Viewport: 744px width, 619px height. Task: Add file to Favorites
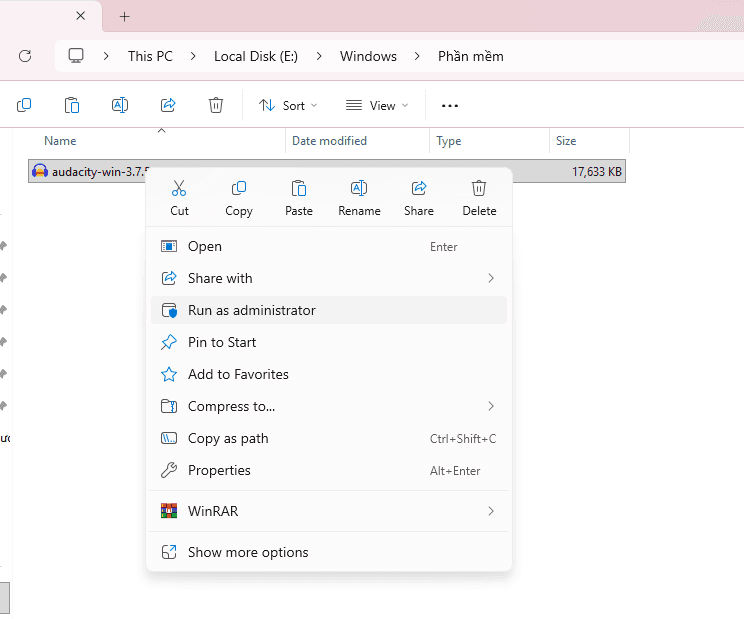tap(238, 374)
